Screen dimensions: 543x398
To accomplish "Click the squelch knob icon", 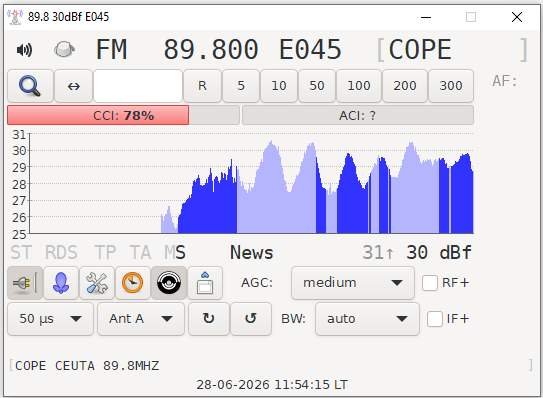I will click(x=64, y=49).
